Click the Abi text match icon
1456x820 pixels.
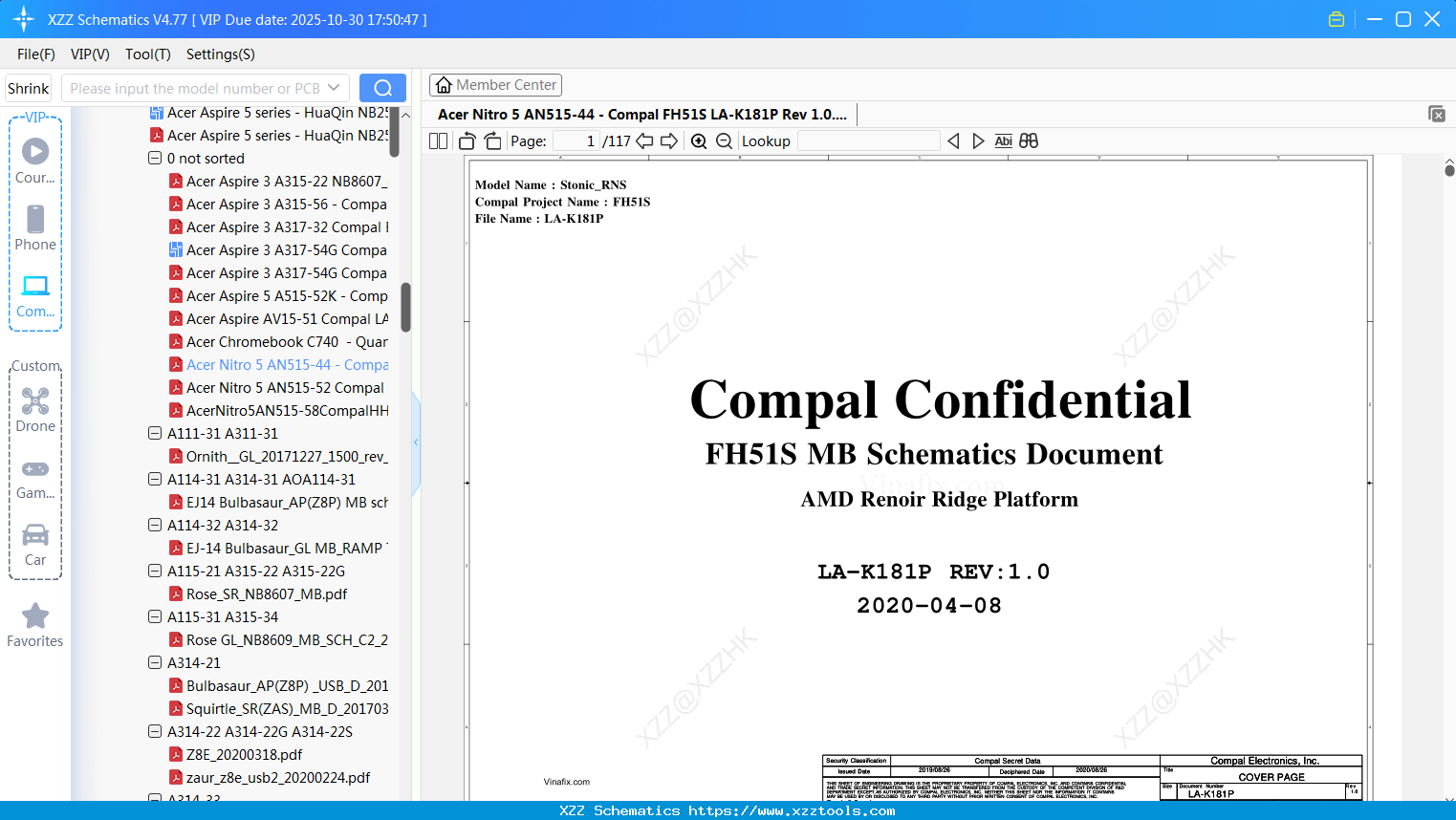[x=1003, y=141]
